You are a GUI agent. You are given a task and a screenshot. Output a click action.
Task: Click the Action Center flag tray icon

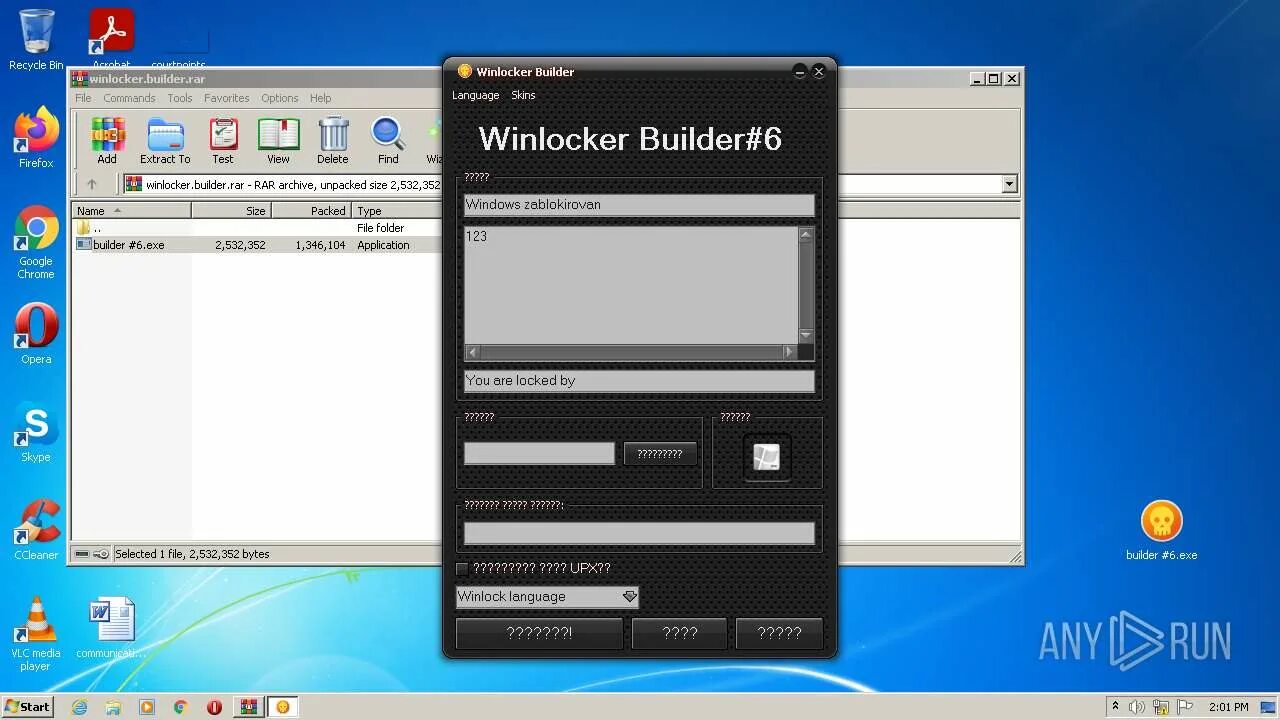(1185, 707)
